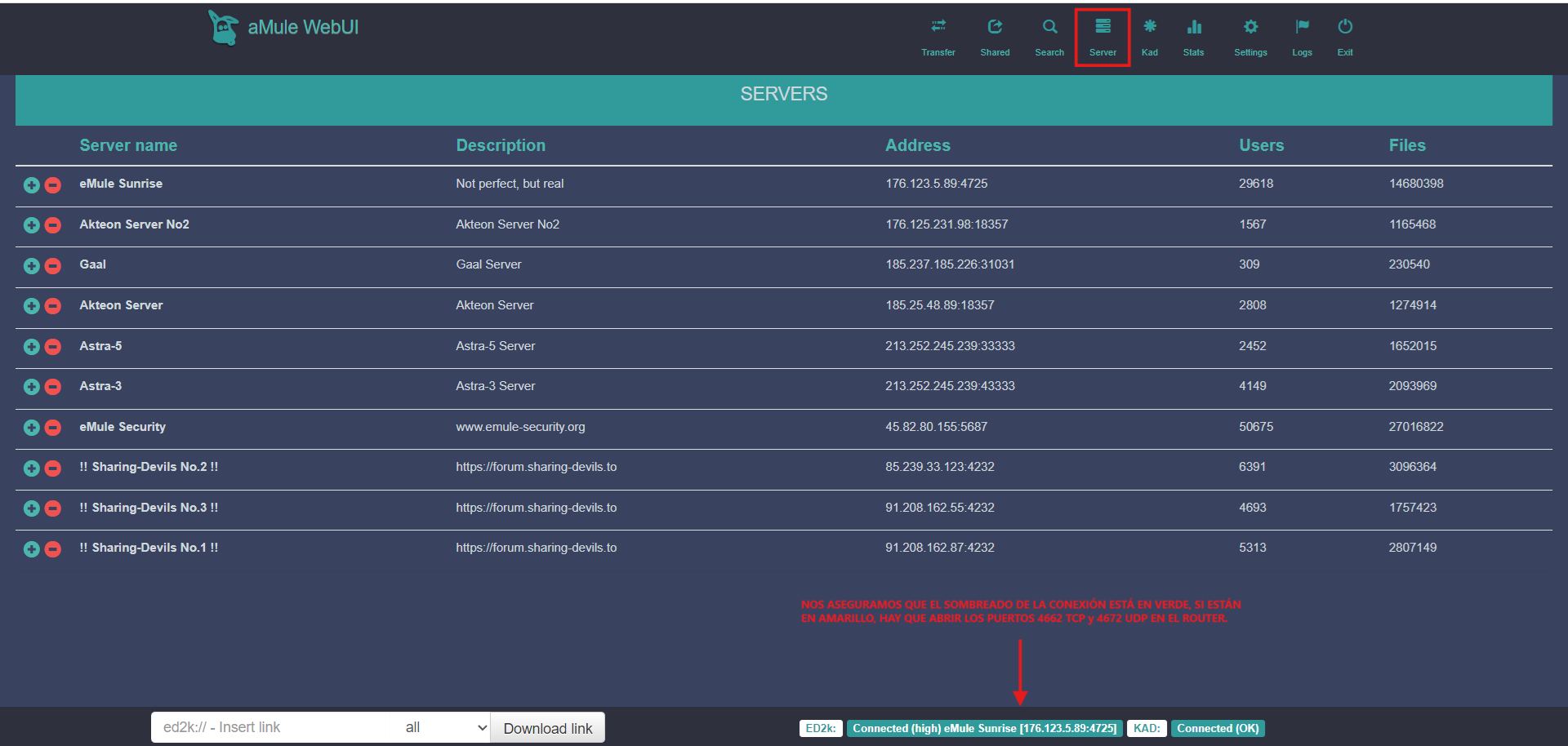Open the Kad network icon

[1150, 27]
